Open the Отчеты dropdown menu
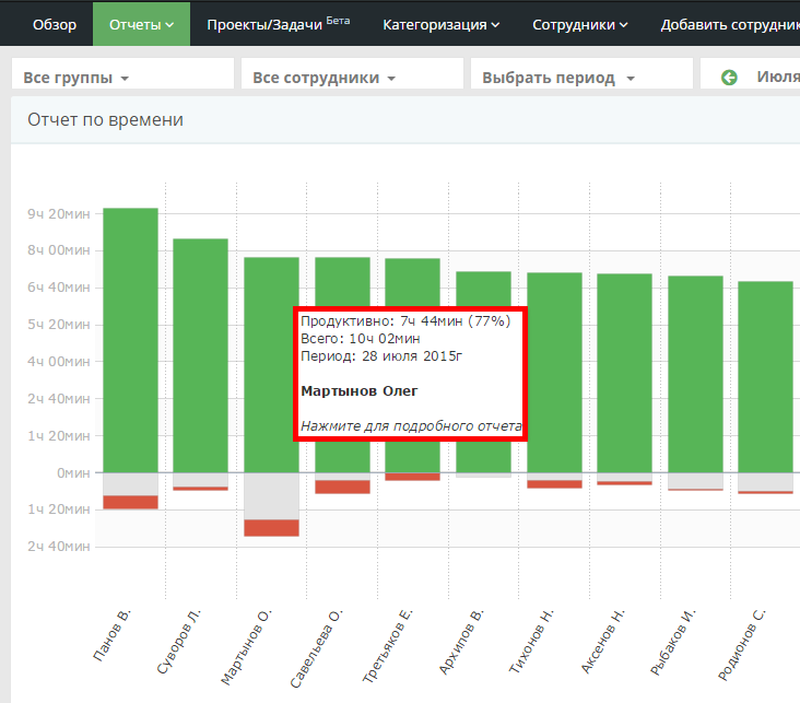This screenshot has height=703, width=800. 141,24
